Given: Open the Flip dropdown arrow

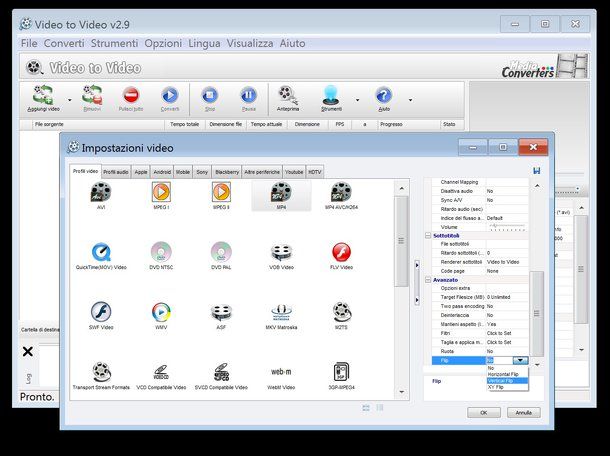Looking at the screenshot, I should click(x=521, y=360).
